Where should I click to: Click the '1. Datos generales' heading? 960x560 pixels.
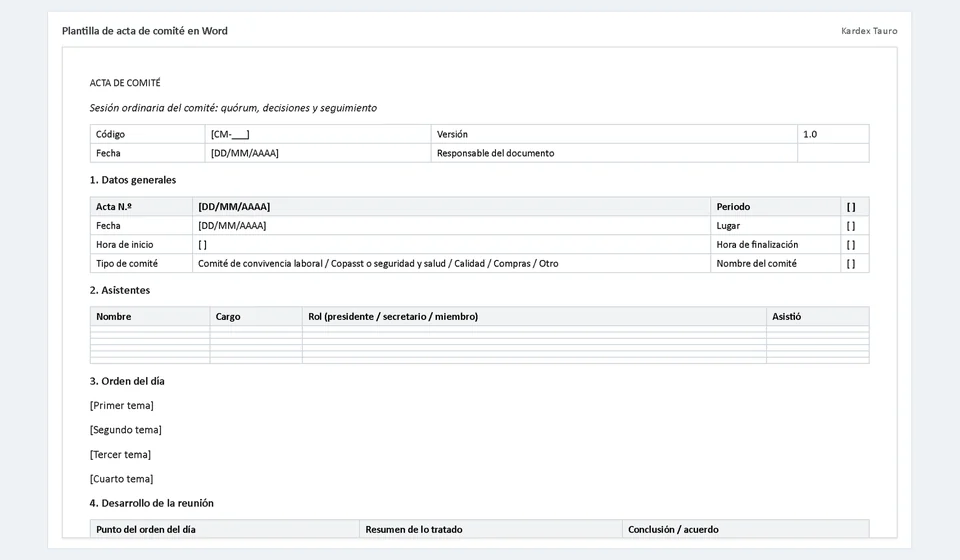pyautogui.click(x=133, y=180)
